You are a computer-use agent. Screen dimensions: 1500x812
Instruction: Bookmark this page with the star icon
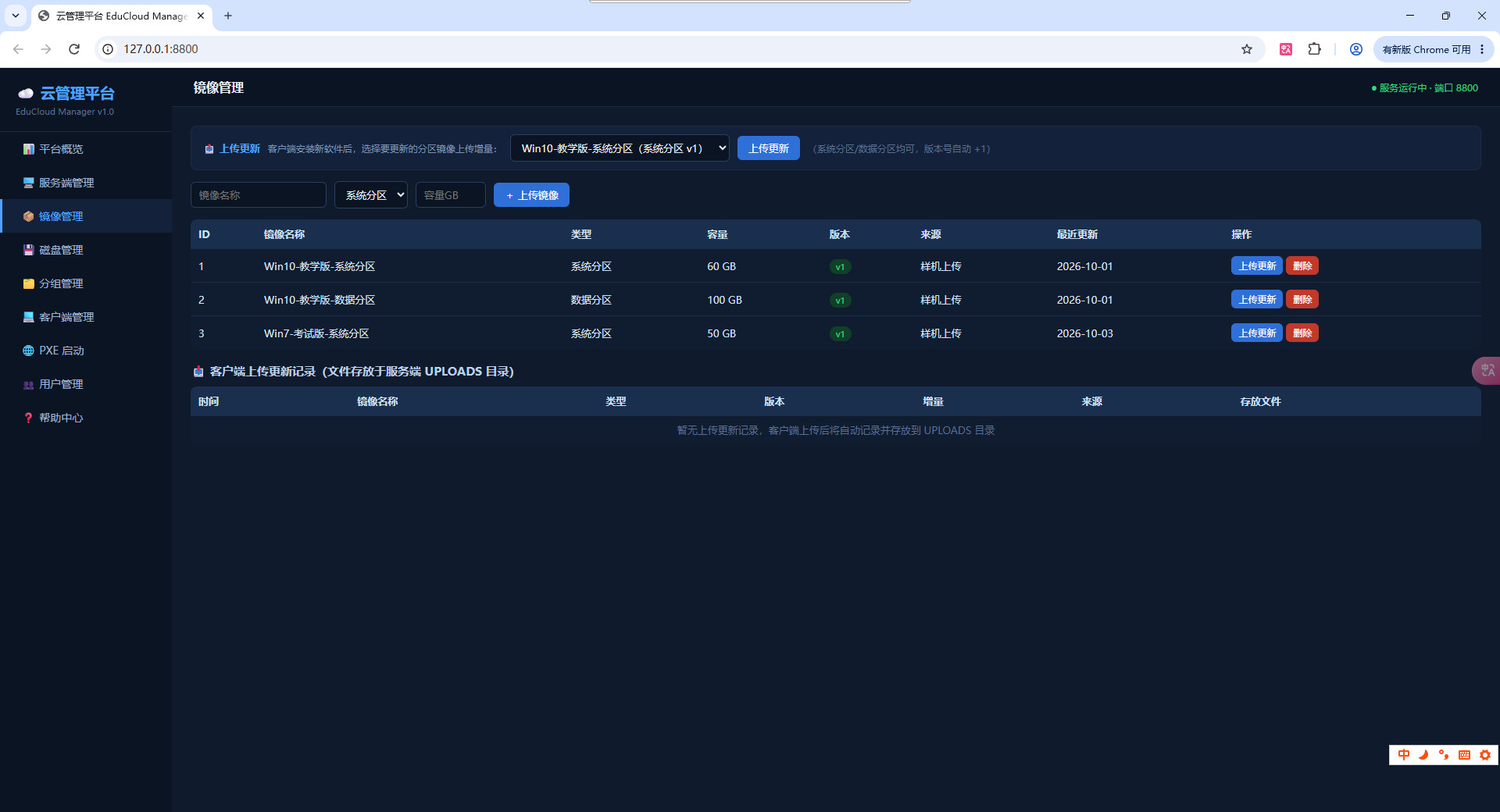[1247, 49]
